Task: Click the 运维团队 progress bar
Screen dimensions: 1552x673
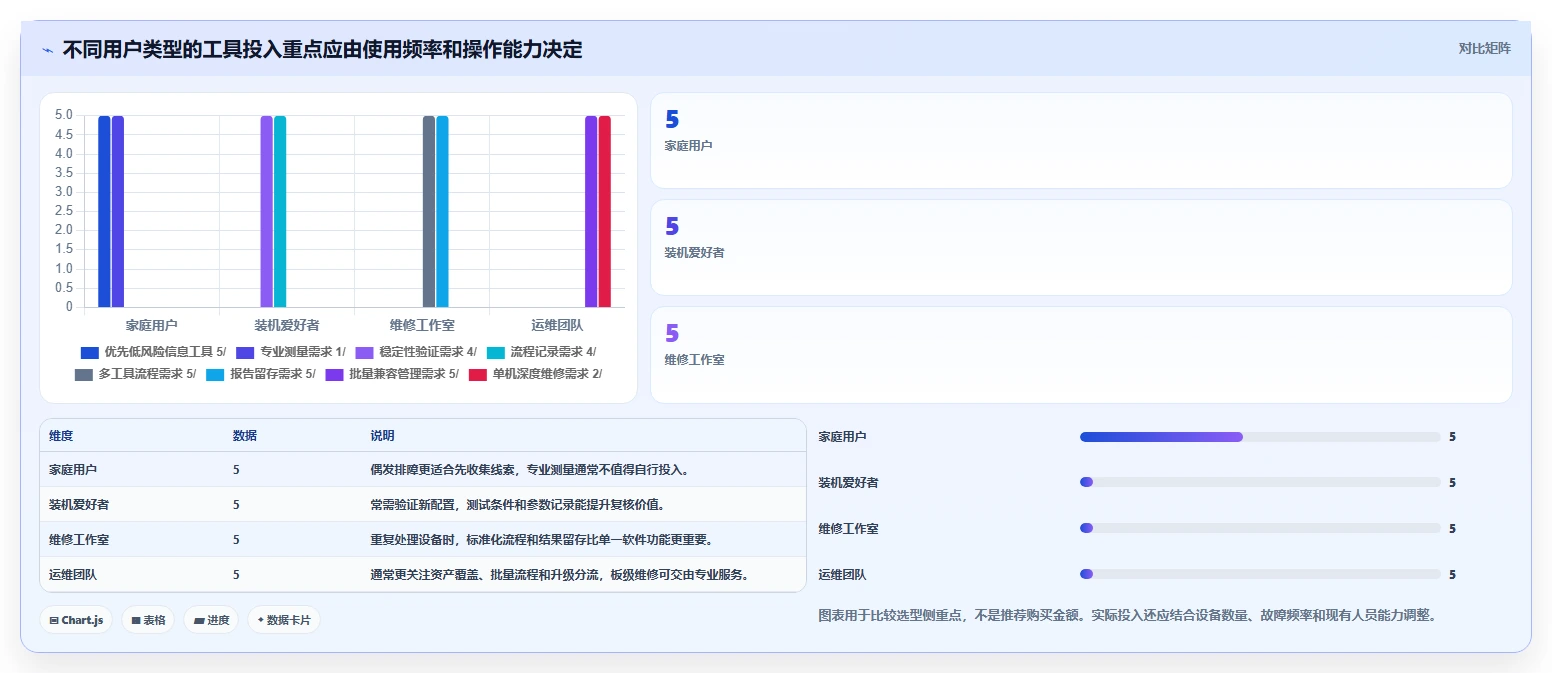Action: [x=1260, y=574]
